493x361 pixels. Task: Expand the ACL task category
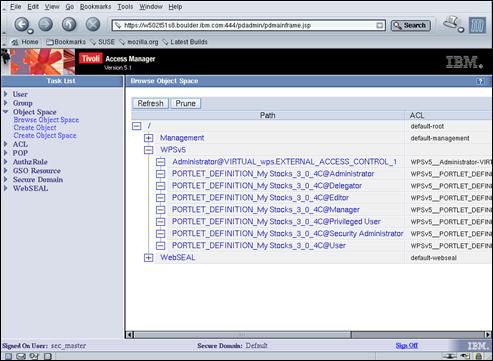(x=6, y=144)
